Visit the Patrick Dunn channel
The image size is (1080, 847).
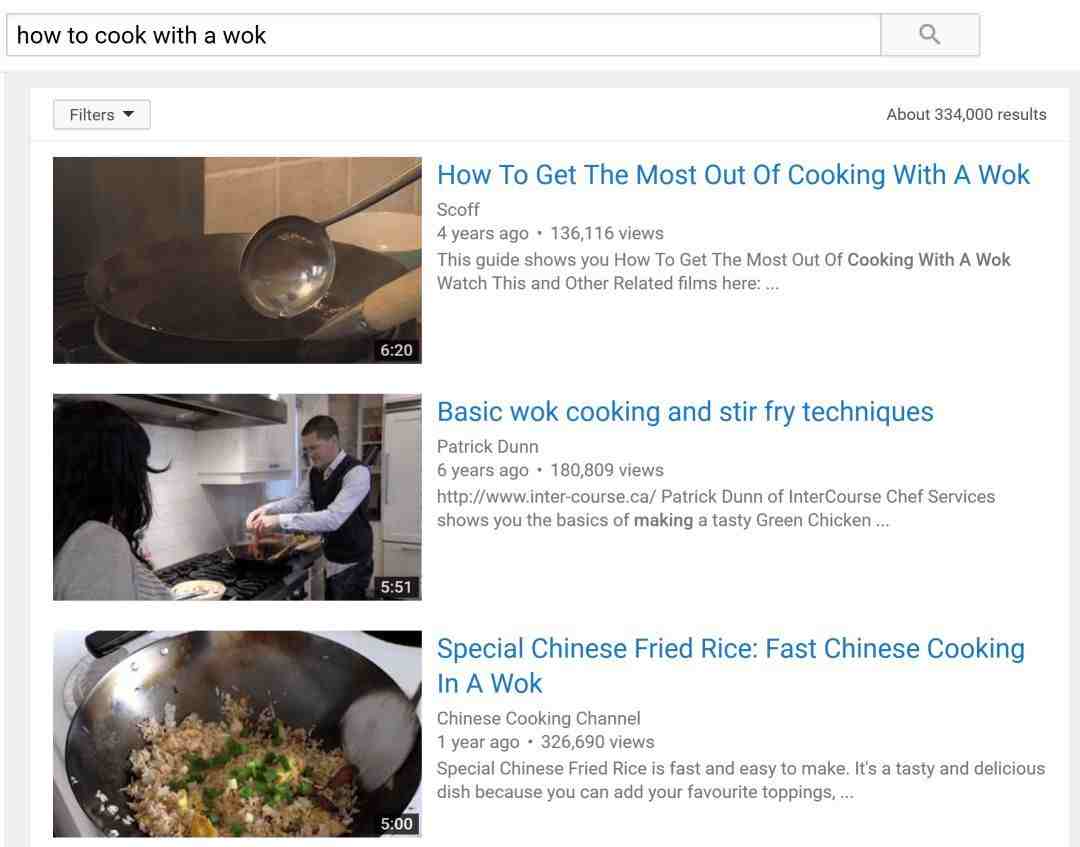pos(488,446)
